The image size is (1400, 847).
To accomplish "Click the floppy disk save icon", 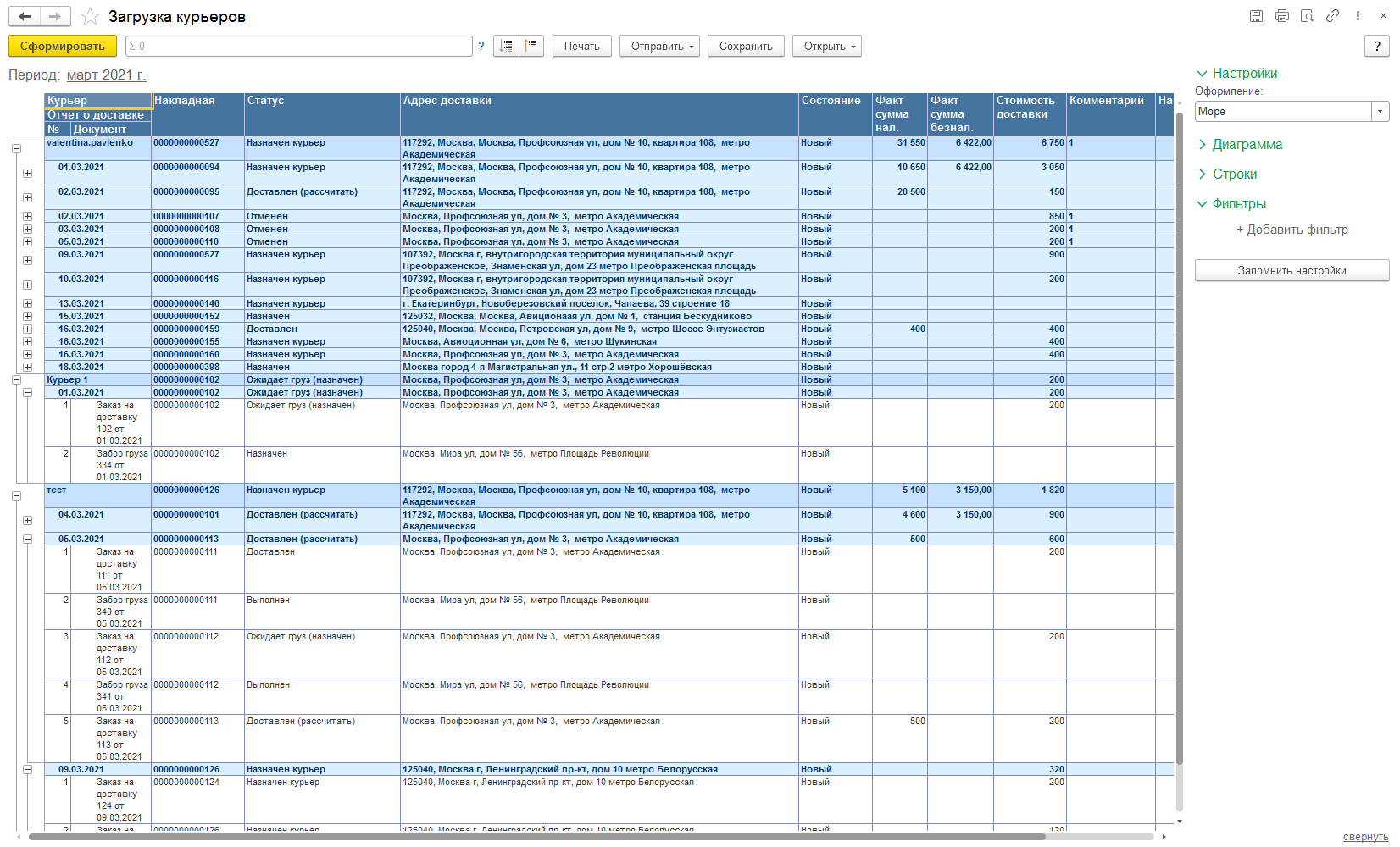I will (1256, 16).
